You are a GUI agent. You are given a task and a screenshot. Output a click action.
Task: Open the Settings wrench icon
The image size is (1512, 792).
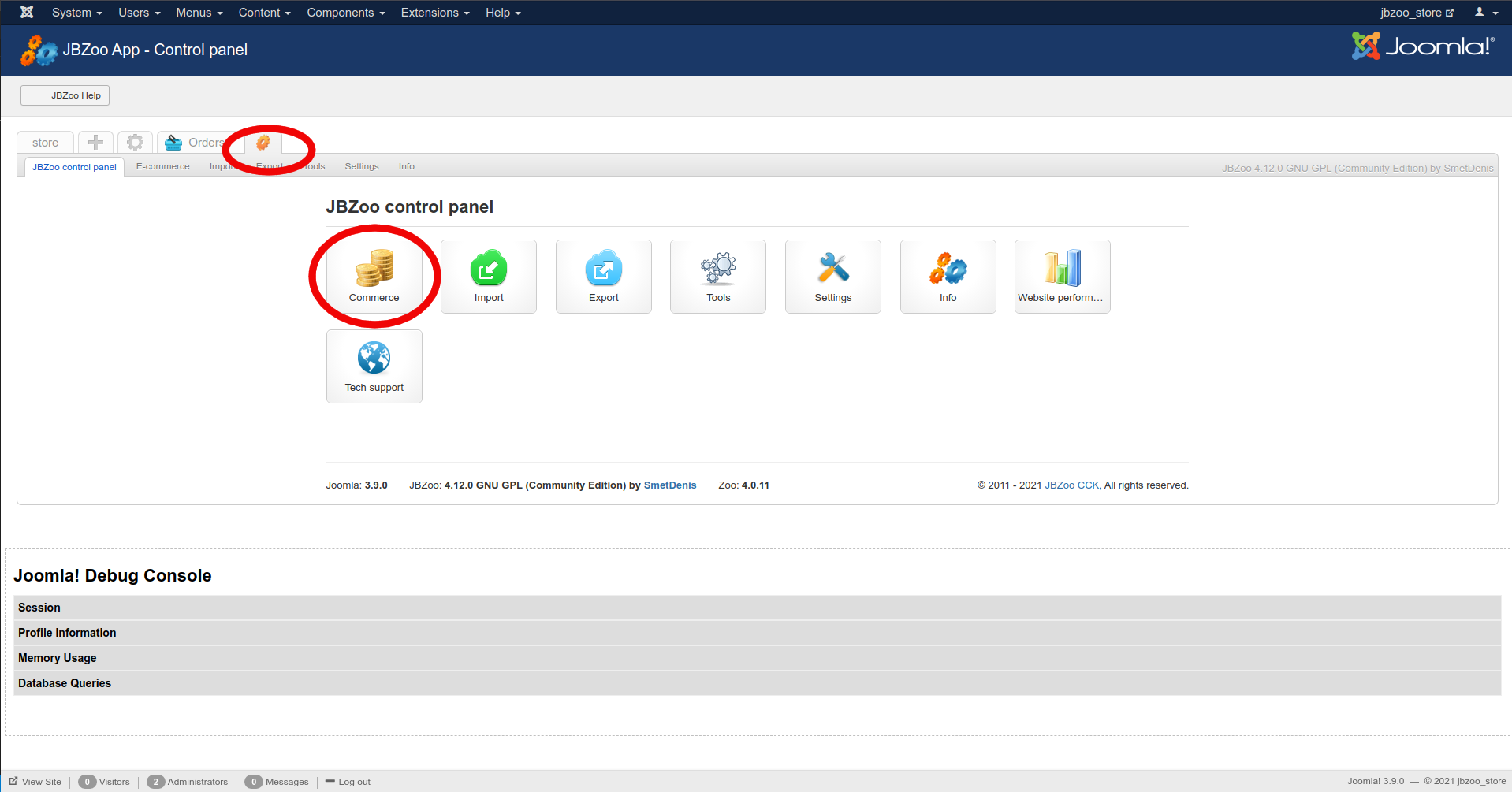coord(833,277)
